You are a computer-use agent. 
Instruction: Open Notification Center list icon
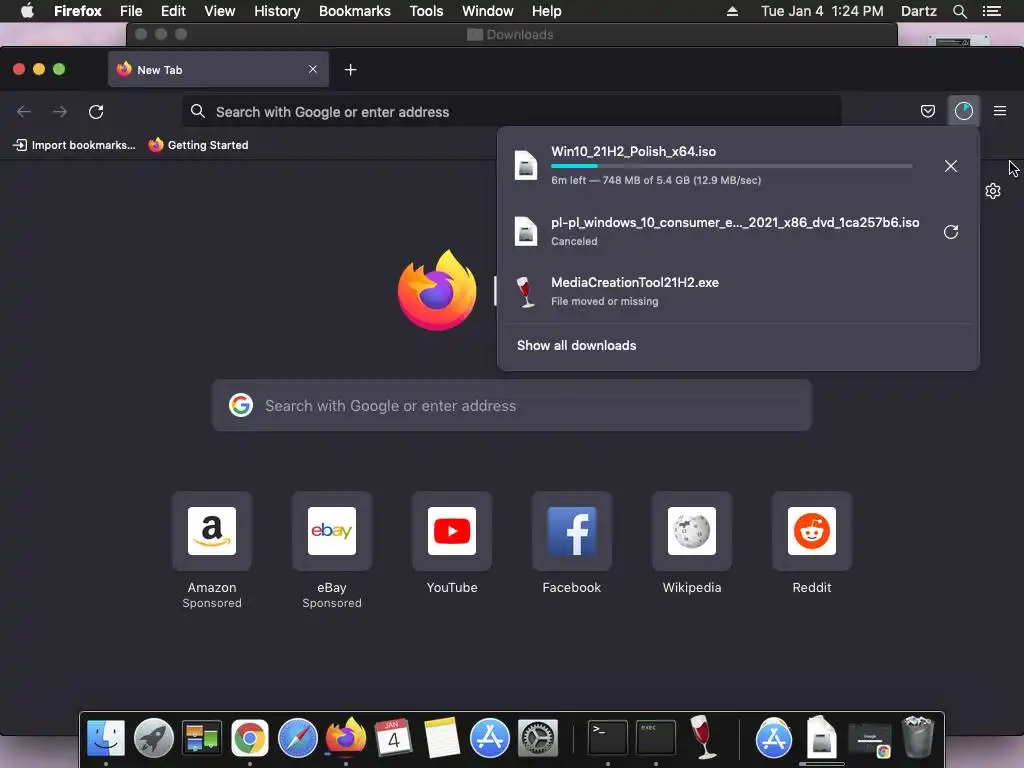[992, 11]
